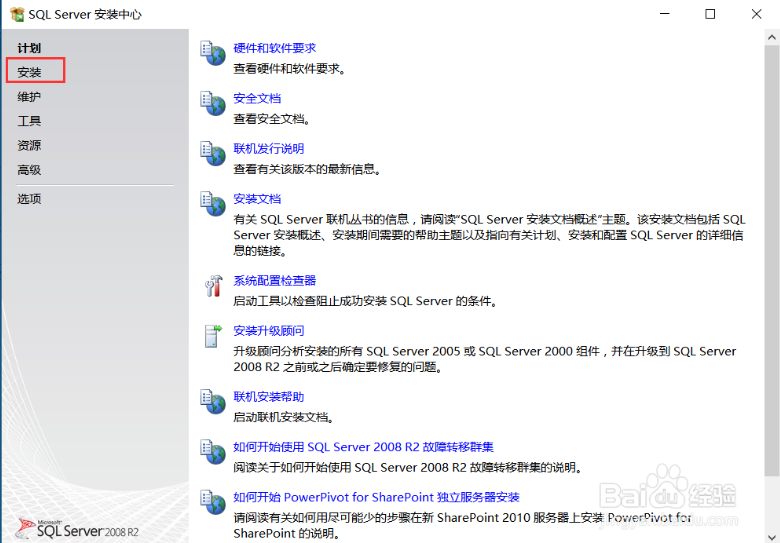Viewport: 780px width, 543px height.
Task: Minimize the SQL Server 安装中心 window
Action: 665,14
